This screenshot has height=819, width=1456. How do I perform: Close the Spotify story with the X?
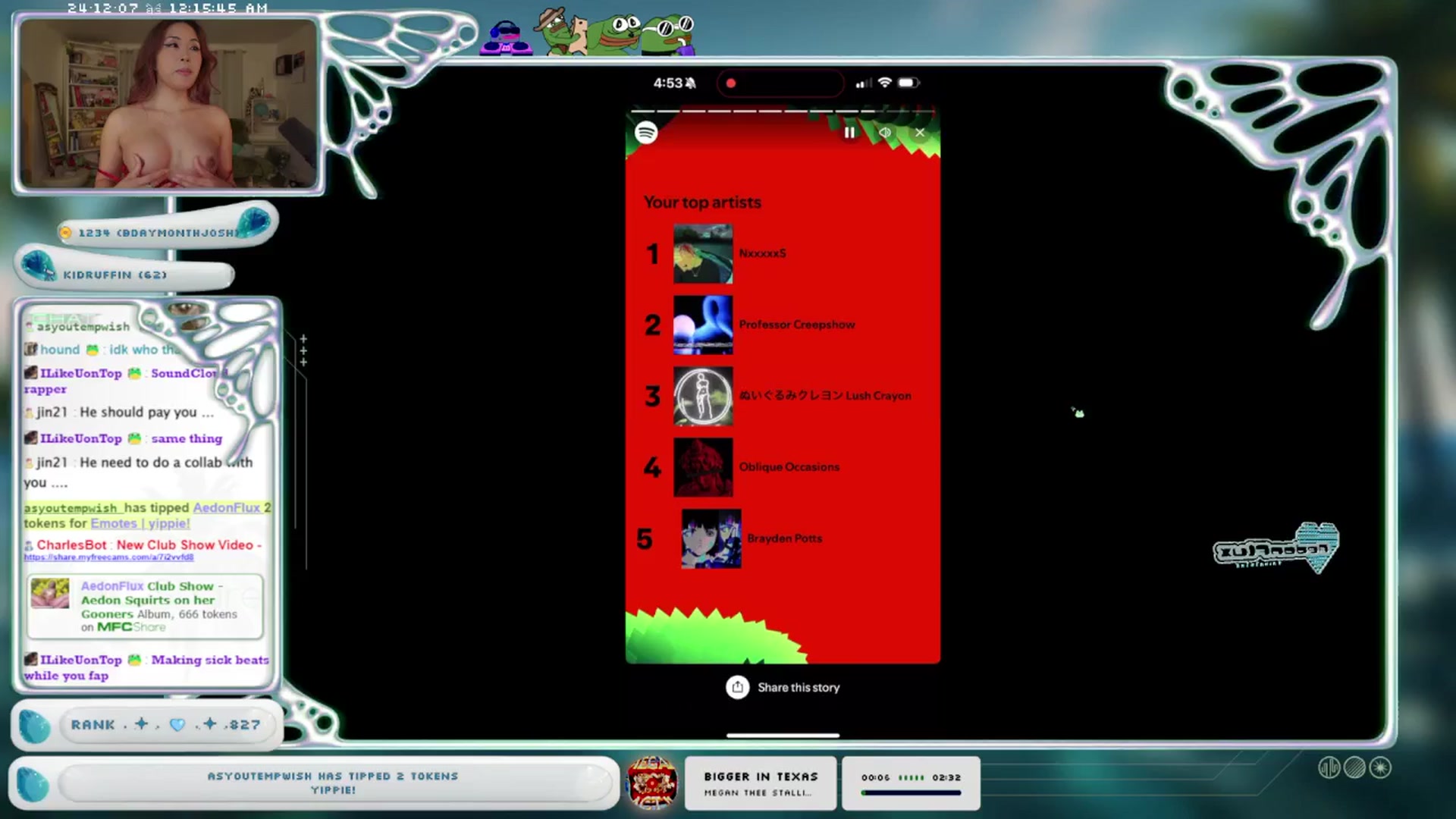920,133
